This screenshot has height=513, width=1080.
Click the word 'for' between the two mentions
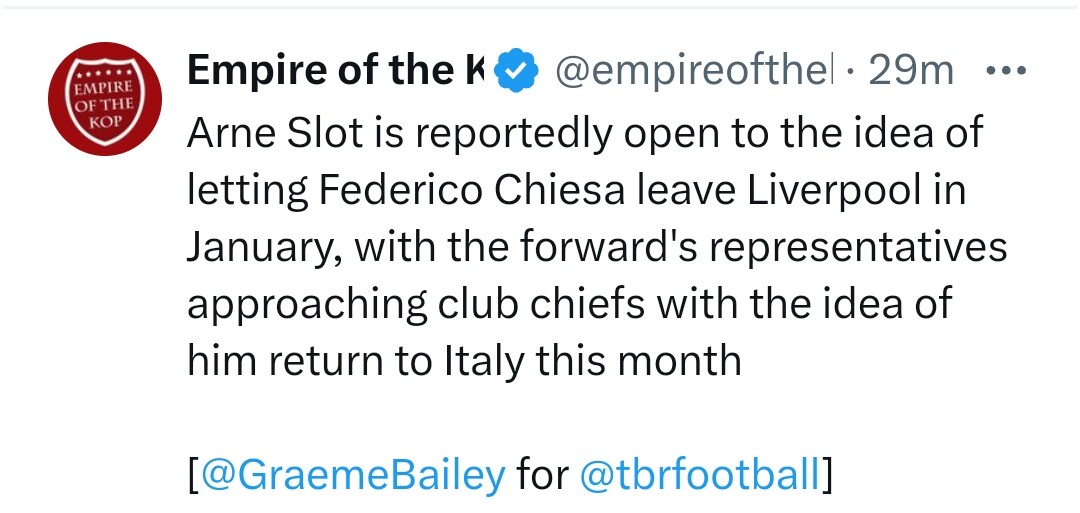pyautogui.click(x=543, y=474)
